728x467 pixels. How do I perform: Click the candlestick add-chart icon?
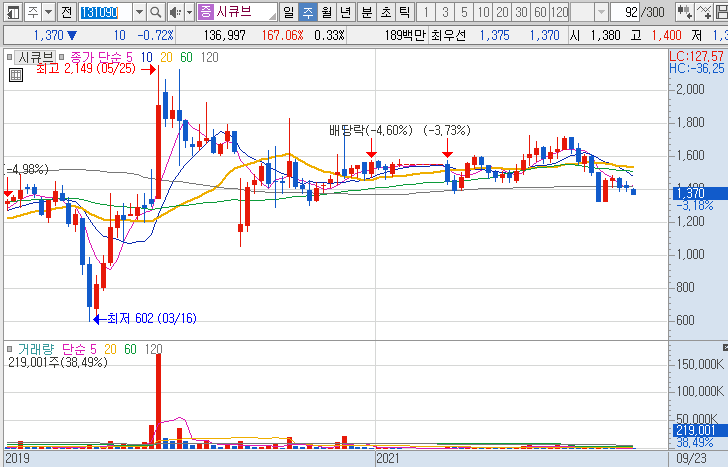click(685, 12)
